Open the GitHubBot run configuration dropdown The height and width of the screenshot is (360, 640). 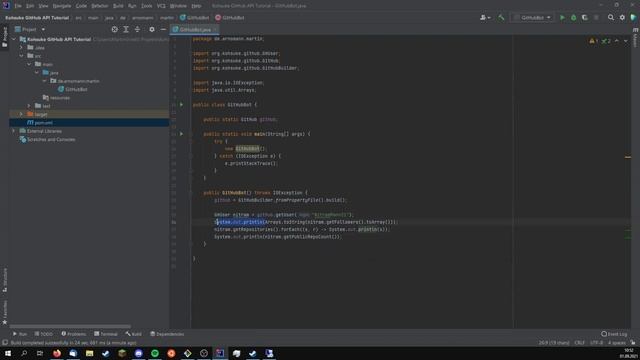[533, 18]
